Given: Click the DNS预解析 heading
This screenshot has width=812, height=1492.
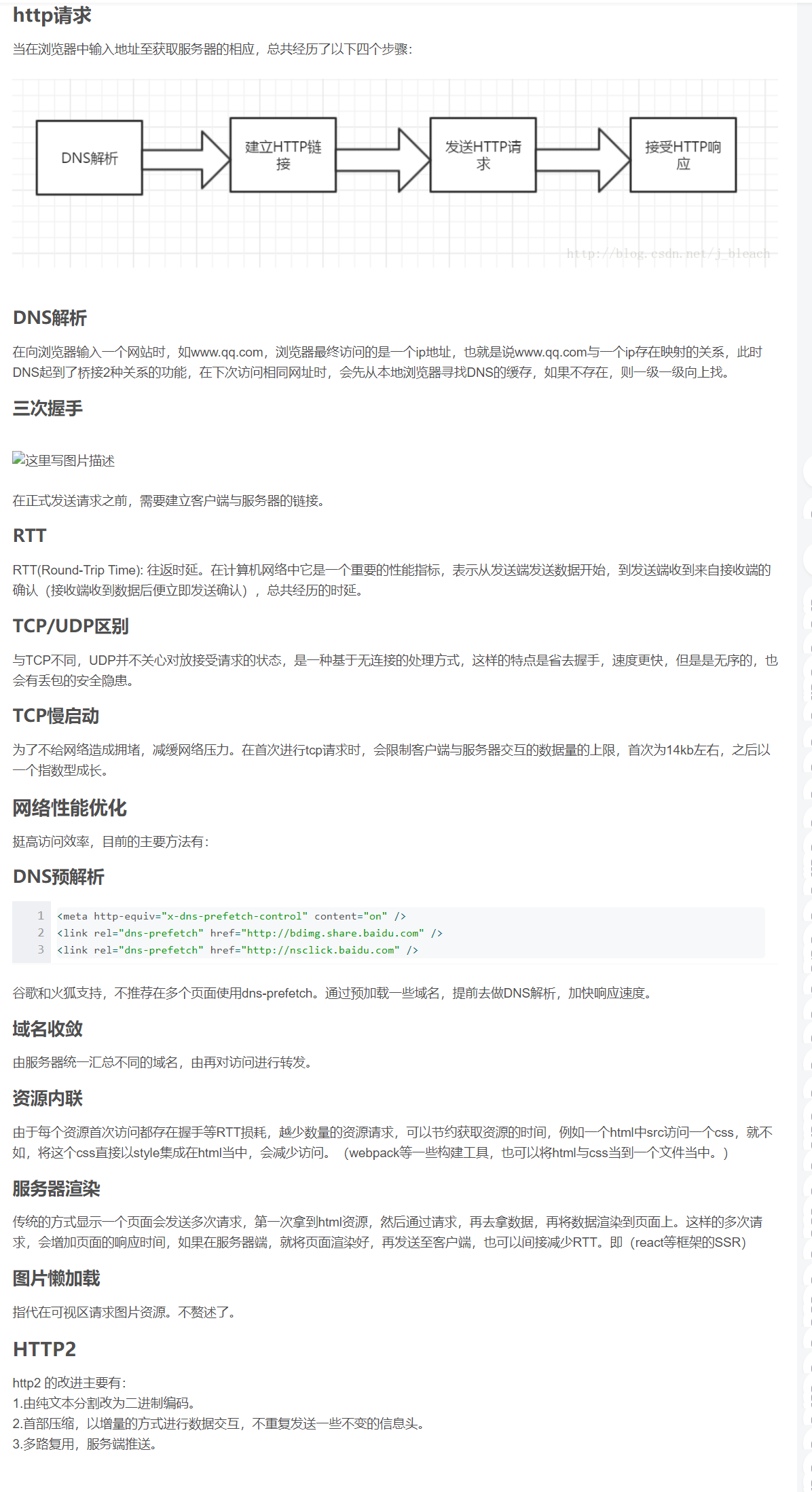Looking at the screenshot, I should [58, 876].
